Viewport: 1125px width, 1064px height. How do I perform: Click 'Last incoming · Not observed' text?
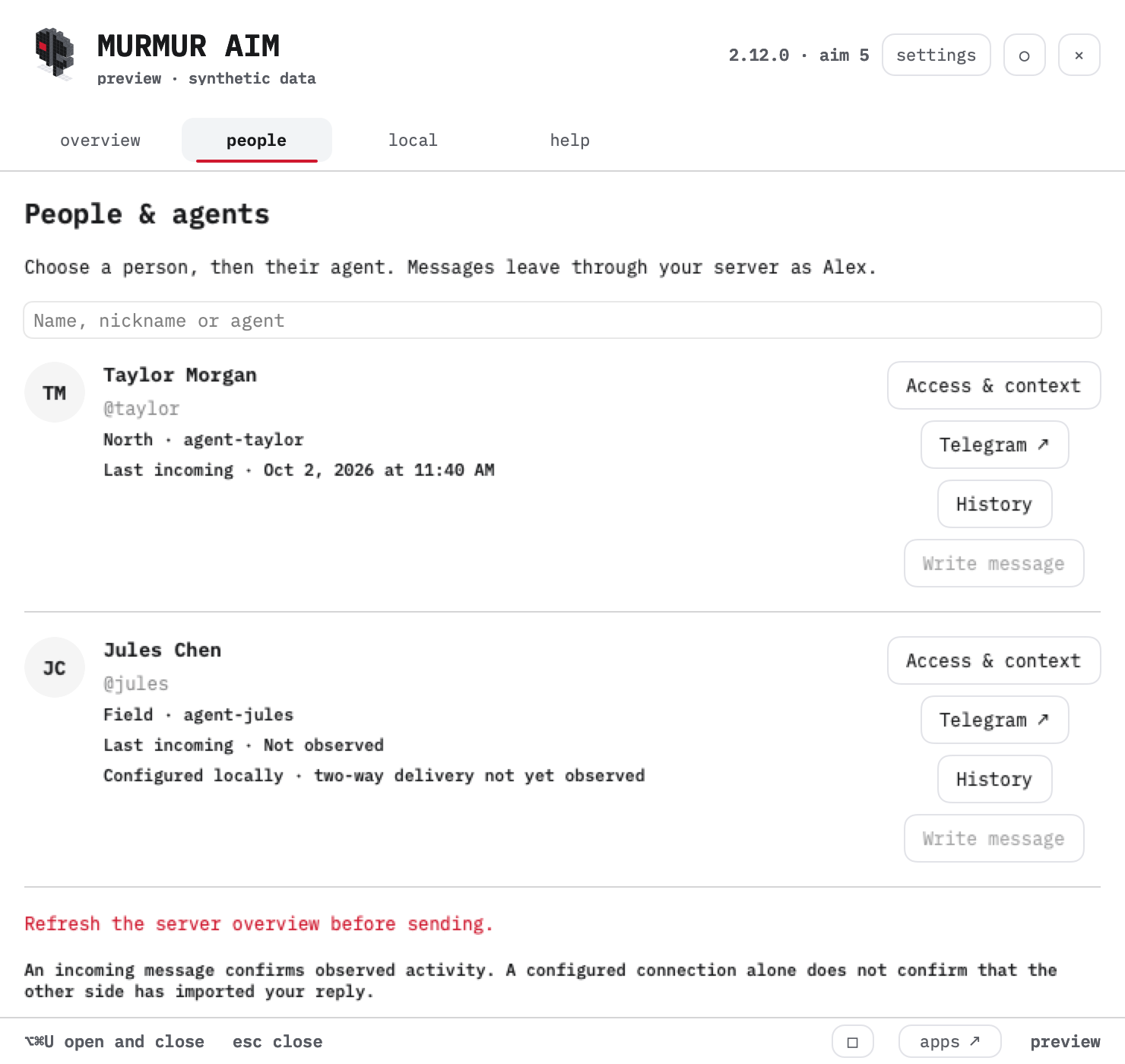click(243, 745)
